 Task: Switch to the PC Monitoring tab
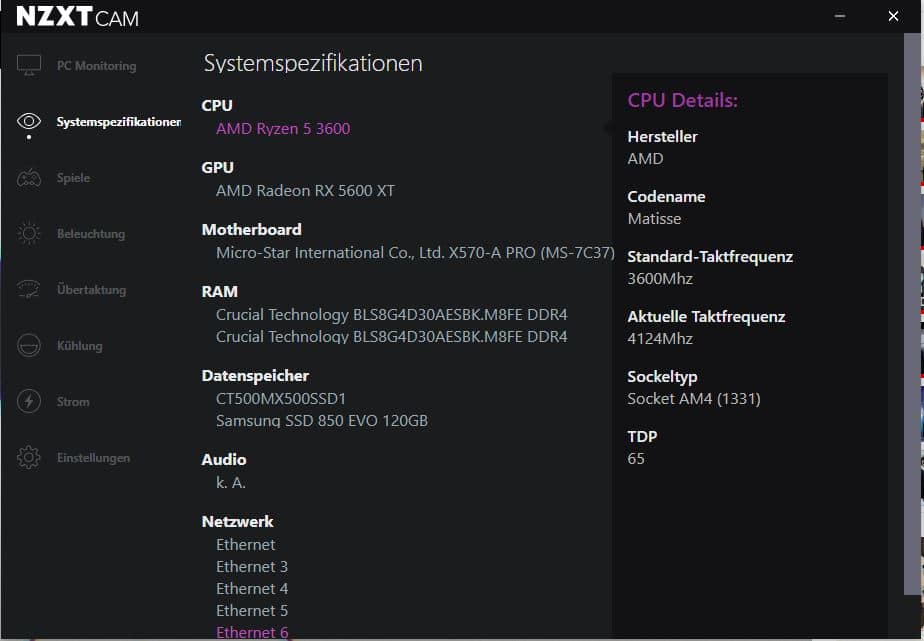point(96,66)
